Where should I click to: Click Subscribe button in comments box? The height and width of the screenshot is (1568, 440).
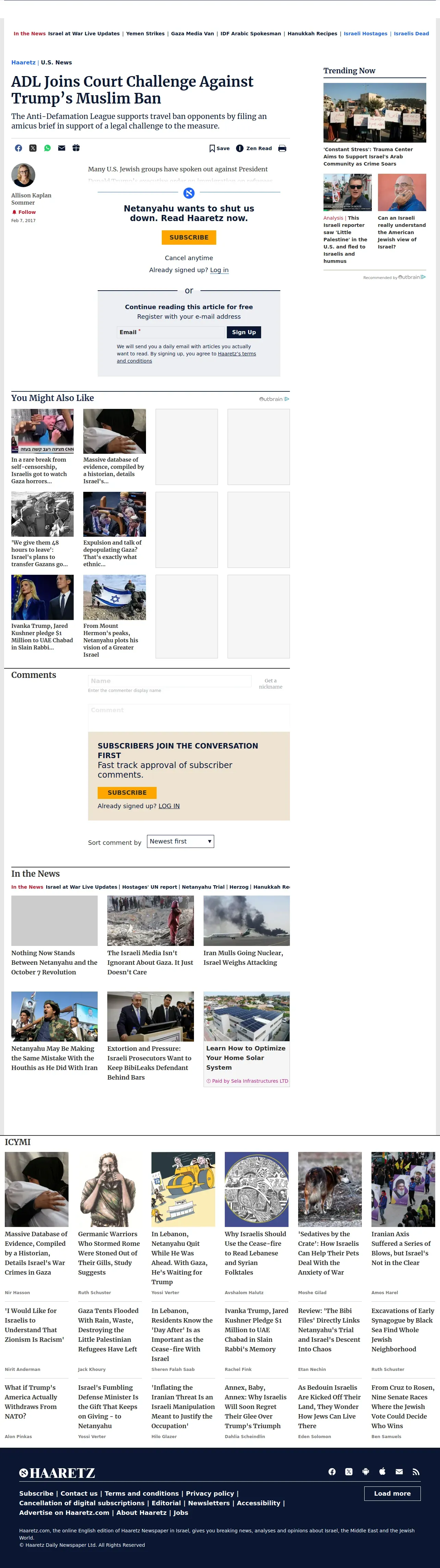[x=127, y=792]
